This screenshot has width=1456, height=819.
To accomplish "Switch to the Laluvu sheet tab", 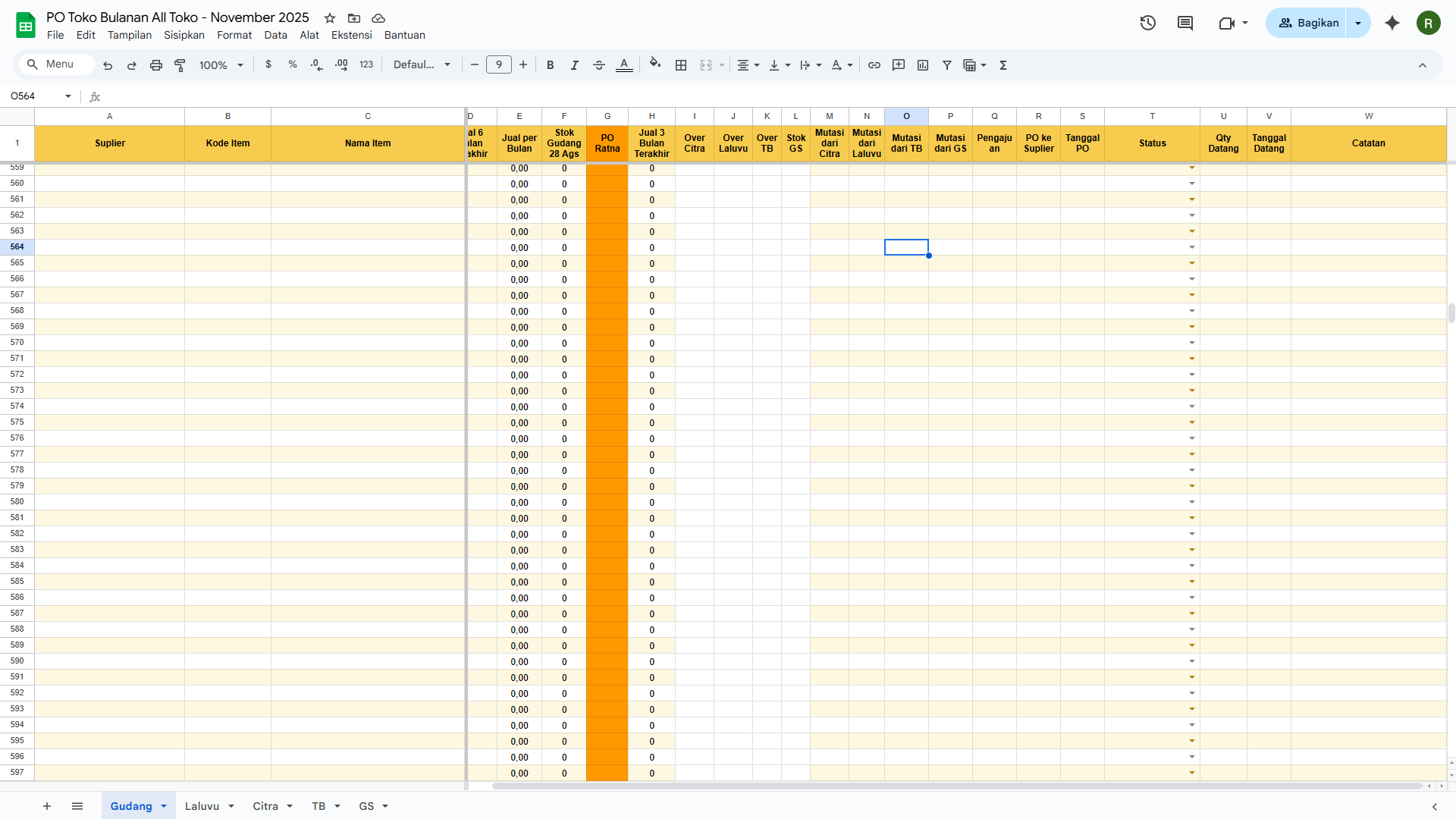I will coord(202,806).
